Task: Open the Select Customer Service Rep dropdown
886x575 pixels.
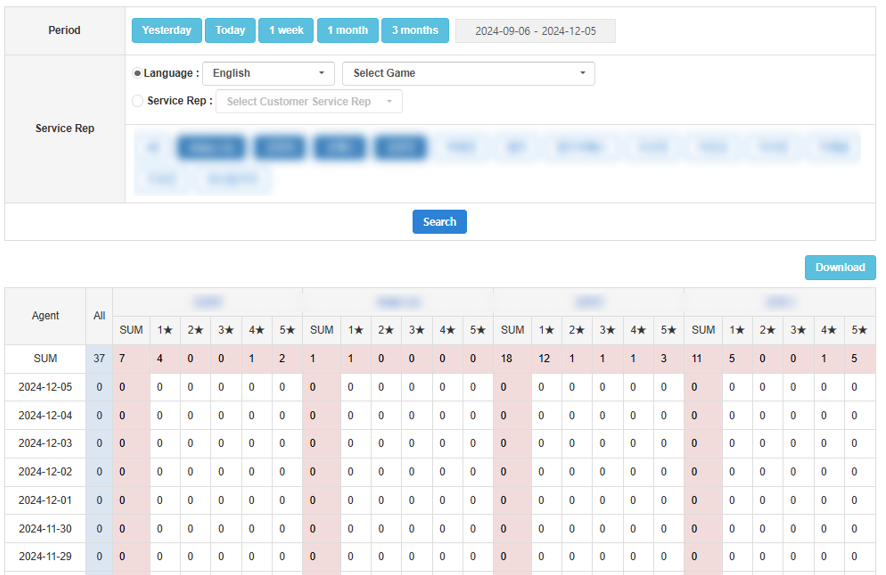Action: point(309,101)
